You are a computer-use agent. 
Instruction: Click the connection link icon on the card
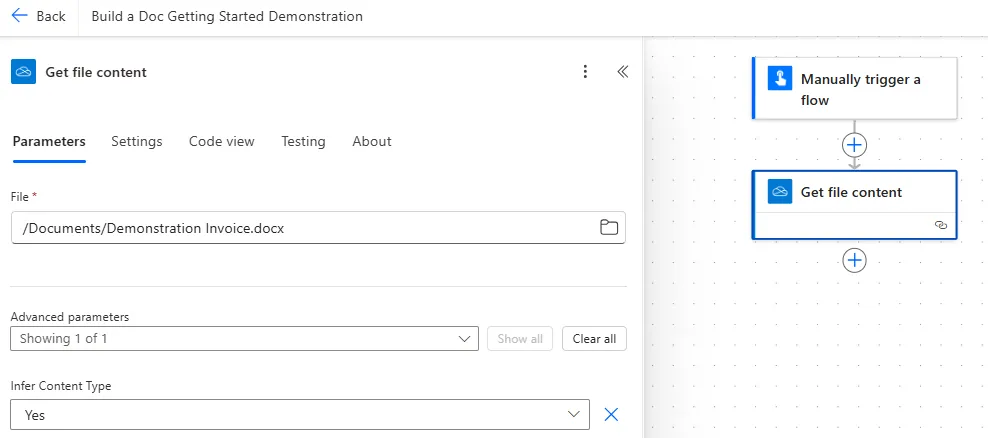[x=941, y=225]
